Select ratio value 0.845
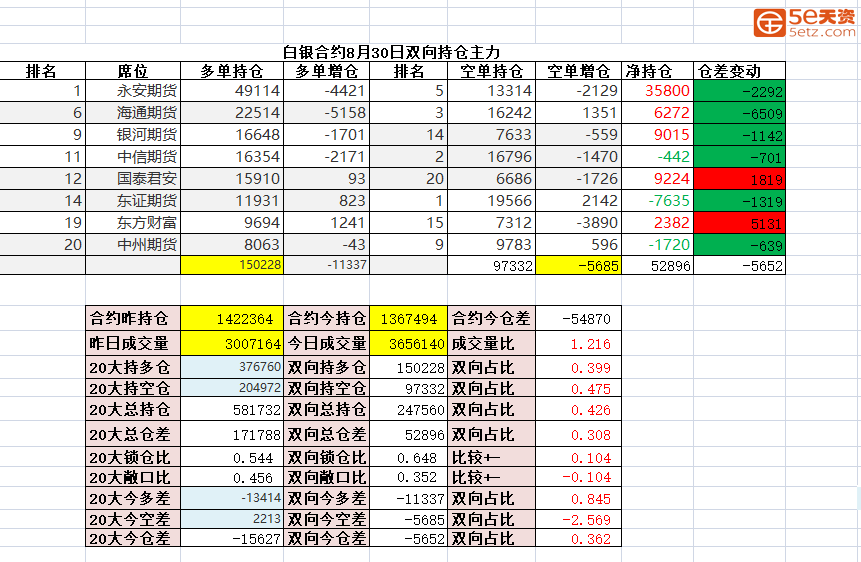Image resolution: width=861 pixels, height=562 pixels. pyautogui.click(x=578, y=498)
